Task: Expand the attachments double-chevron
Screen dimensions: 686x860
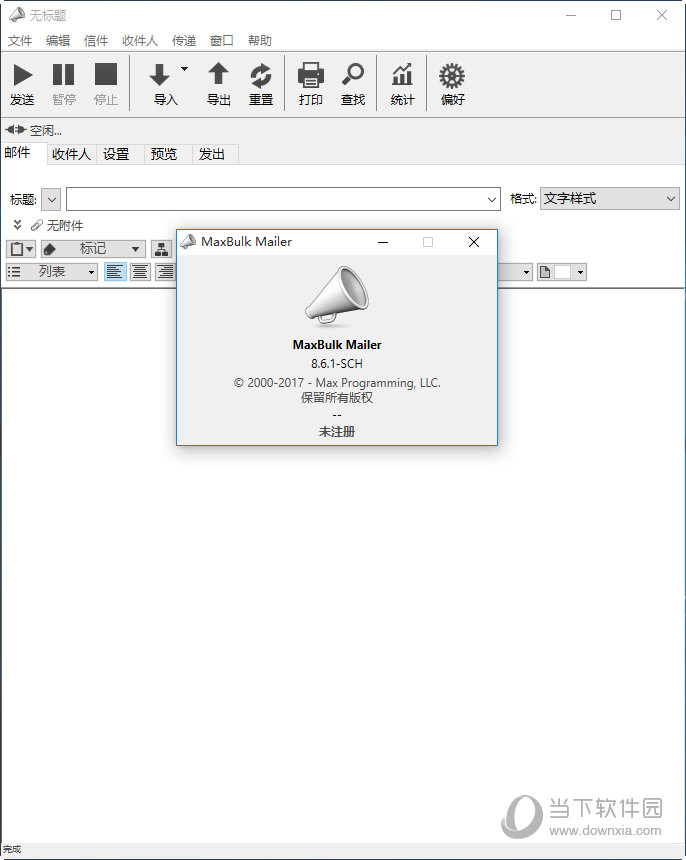Action: click(x=18, y=225)
